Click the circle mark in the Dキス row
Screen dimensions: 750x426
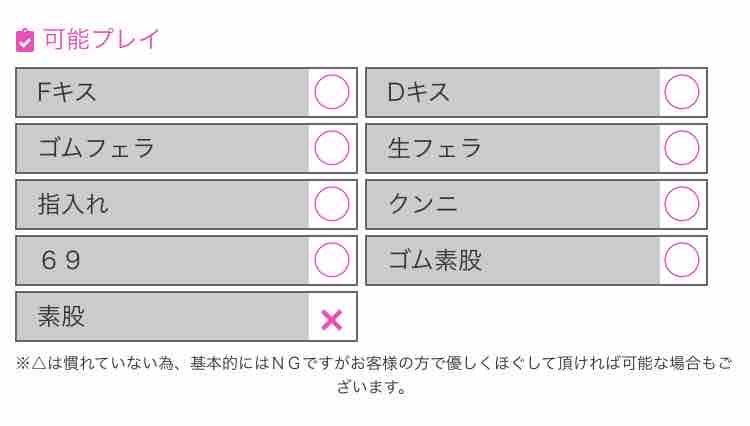(x=682, y=92)
